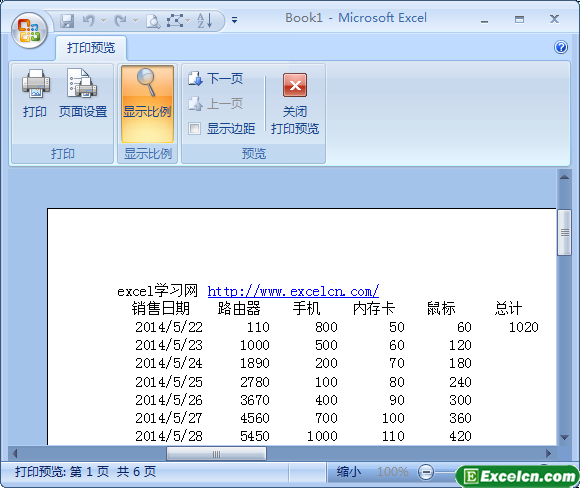Viewport: 580px width, 488px height.
Task: Click the Office Button logo
Action: click(29, 31)
